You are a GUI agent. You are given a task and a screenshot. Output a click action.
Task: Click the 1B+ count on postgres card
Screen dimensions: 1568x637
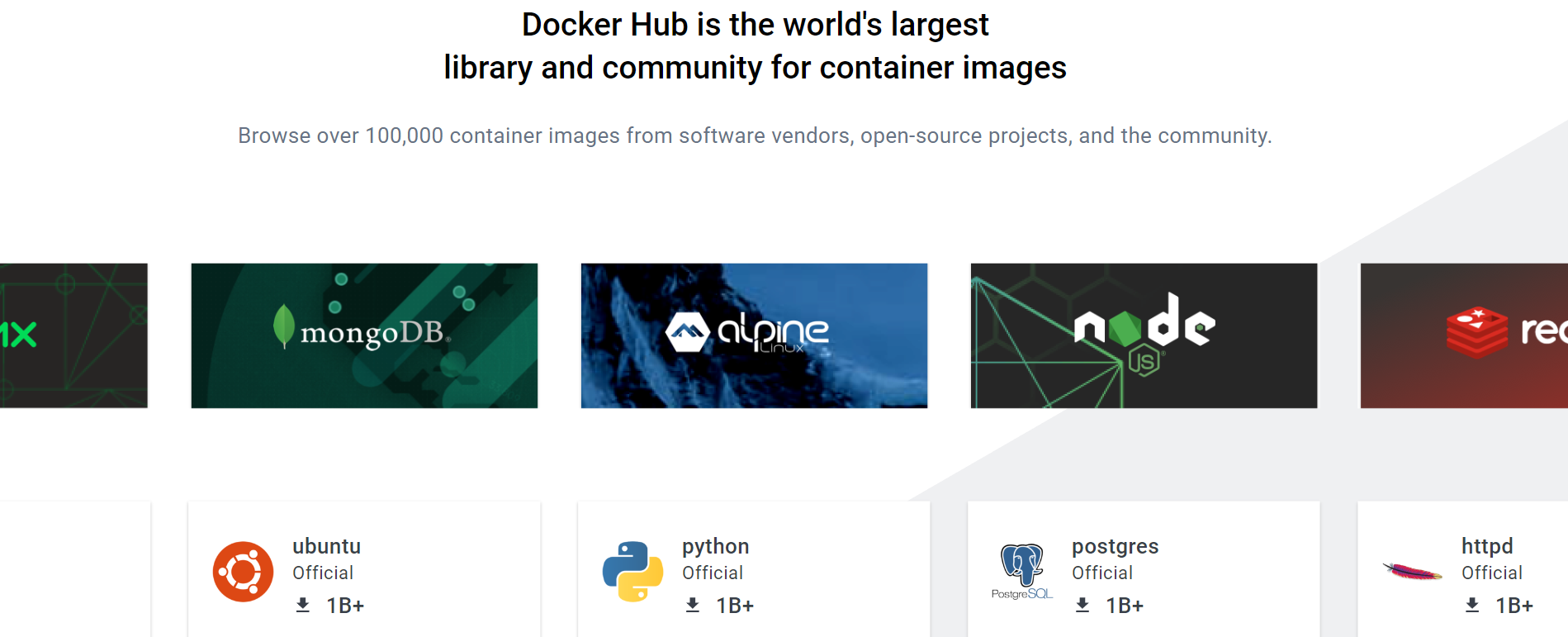click(1125, 606)
